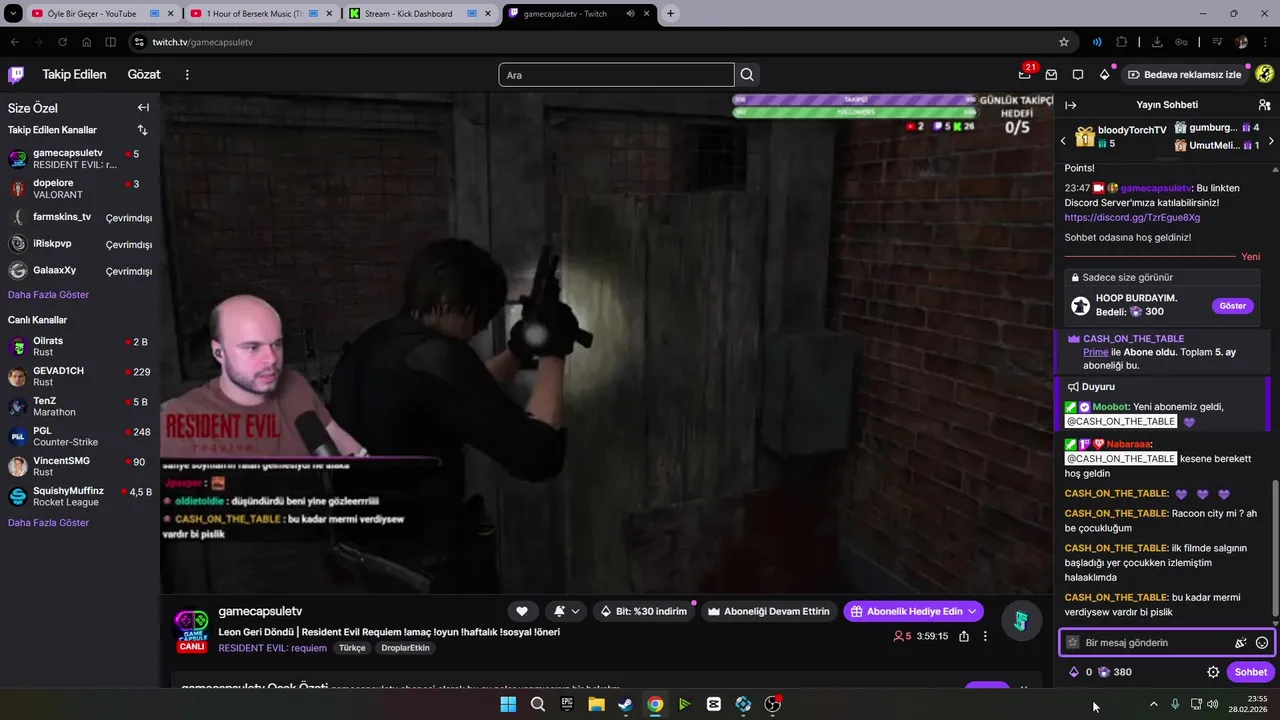Click Bedava reklamsız izle button
This screenshot has height=720, width=1280.
[1185, 74]
